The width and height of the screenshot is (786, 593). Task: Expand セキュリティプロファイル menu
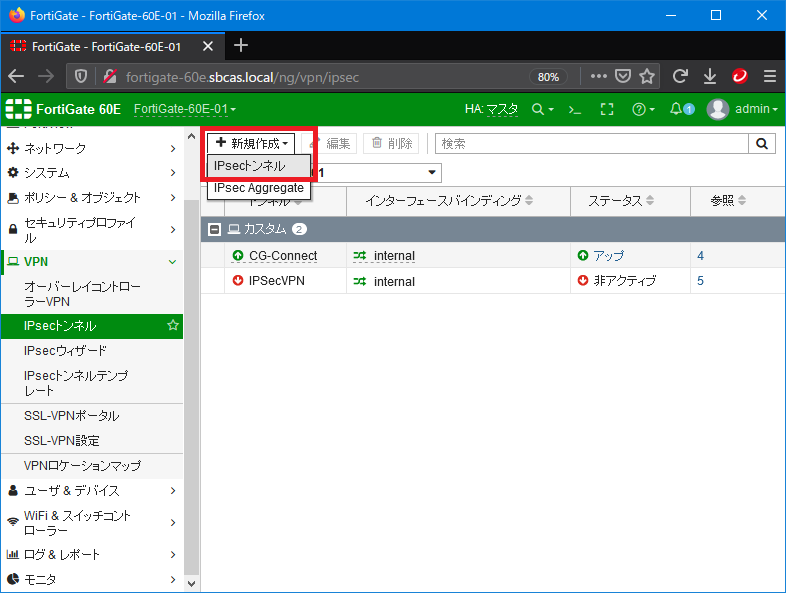(x=92, y=230)
